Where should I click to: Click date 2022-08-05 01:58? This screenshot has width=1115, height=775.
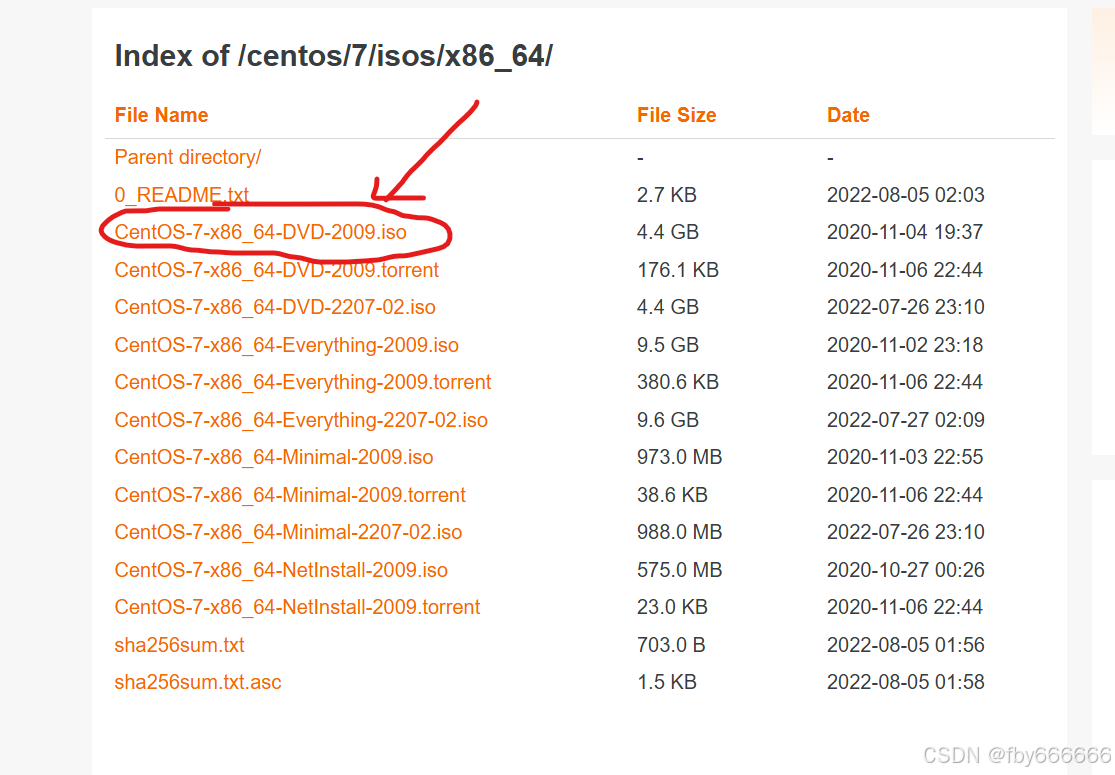click(x=906, y=682)
